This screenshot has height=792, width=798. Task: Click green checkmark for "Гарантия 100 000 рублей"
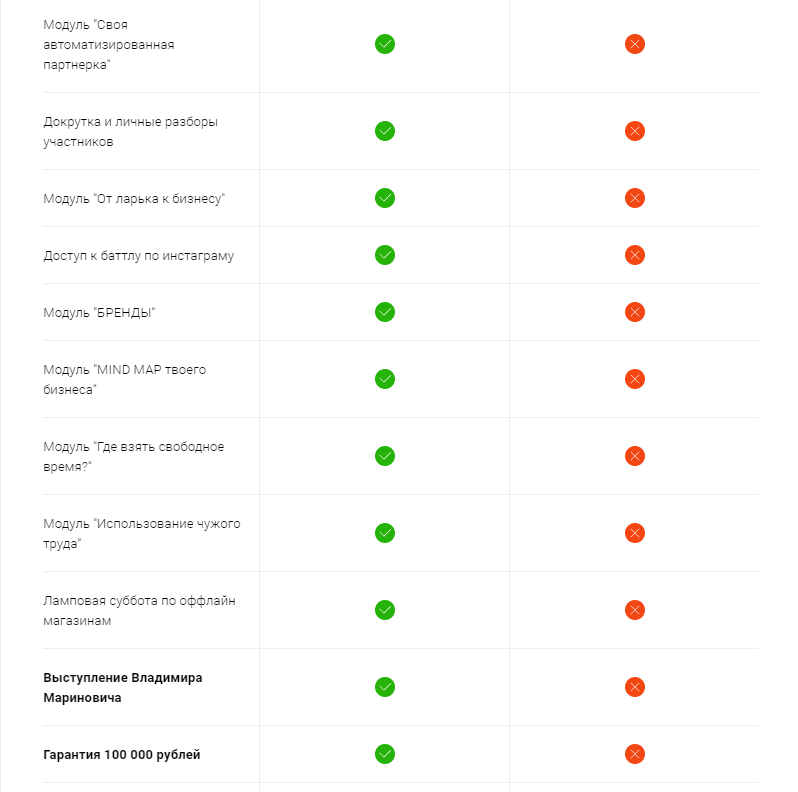384,754
